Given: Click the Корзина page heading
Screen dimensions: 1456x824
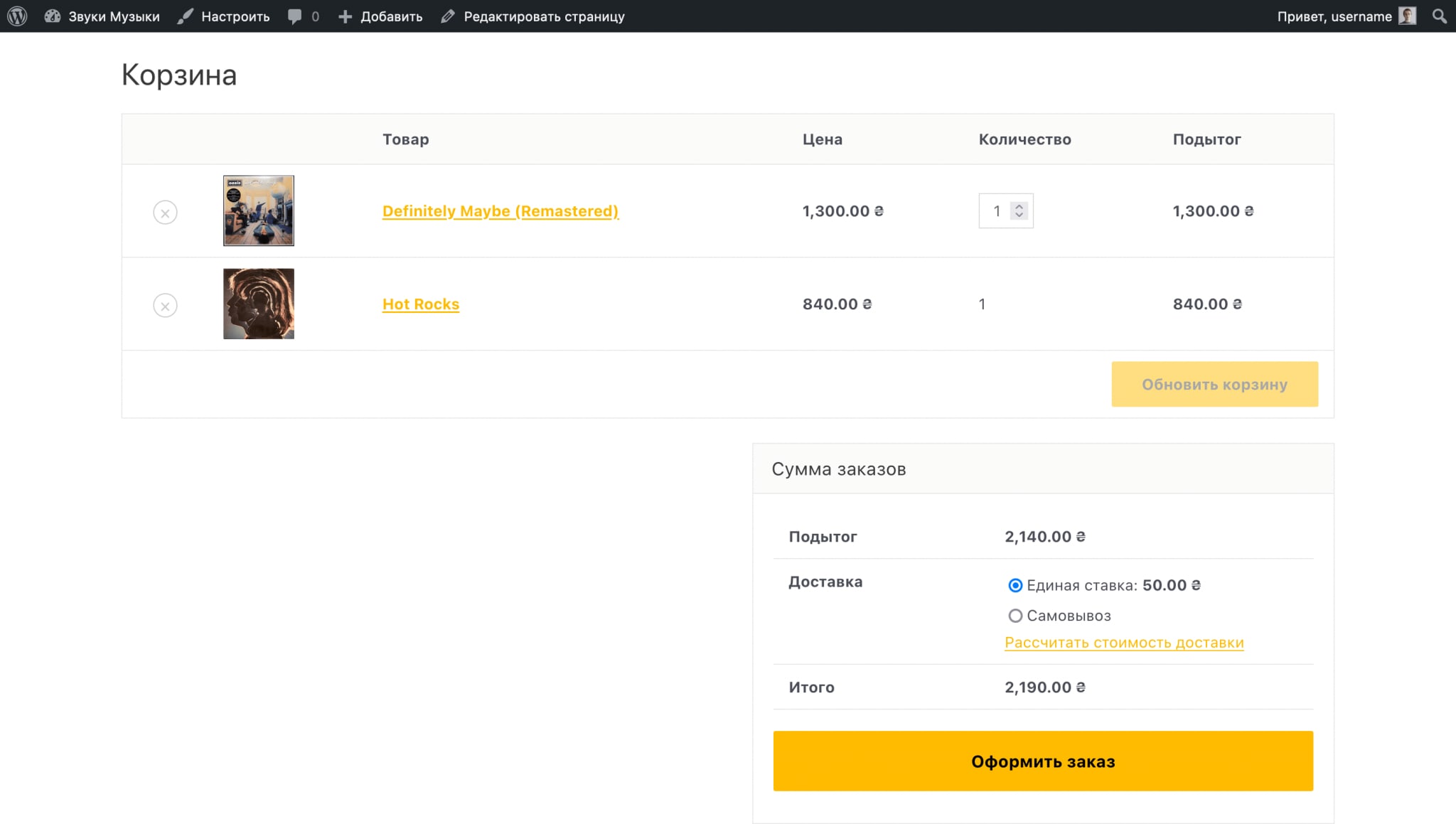Looking at the screenshot, I should point(179,75).
